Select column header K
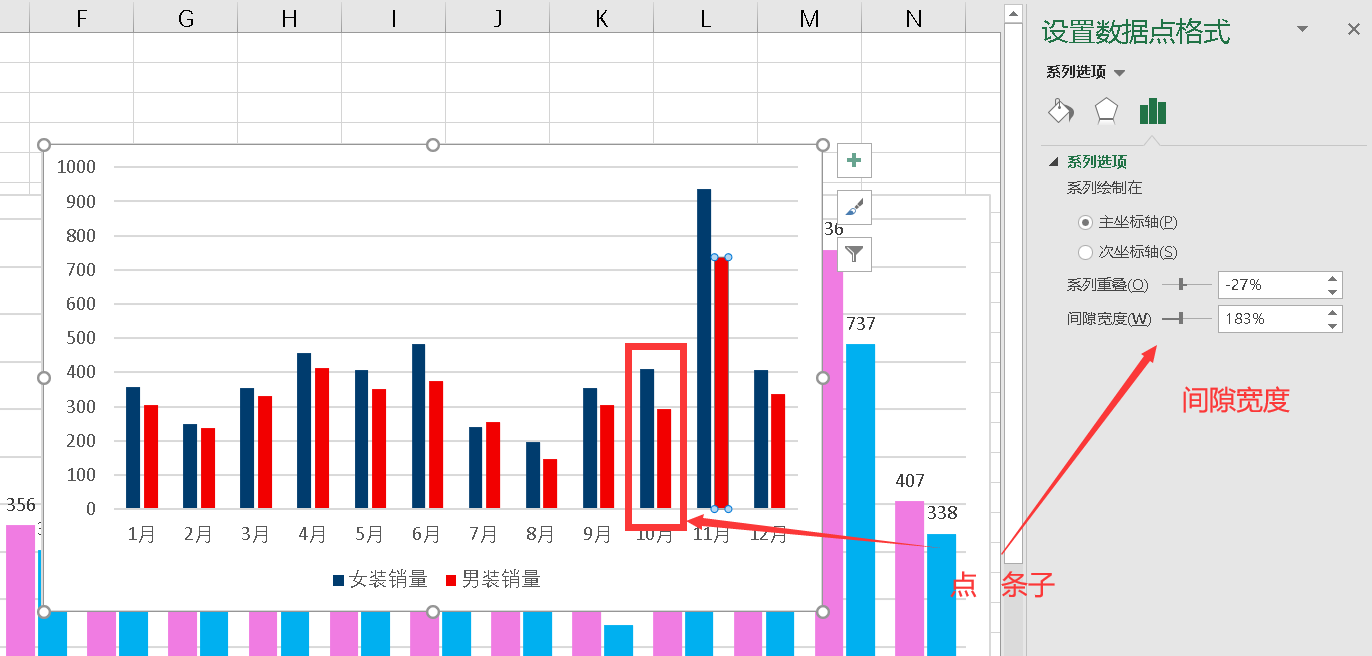The height and width of the screenshot is (656, 1372). coord(601,17)
